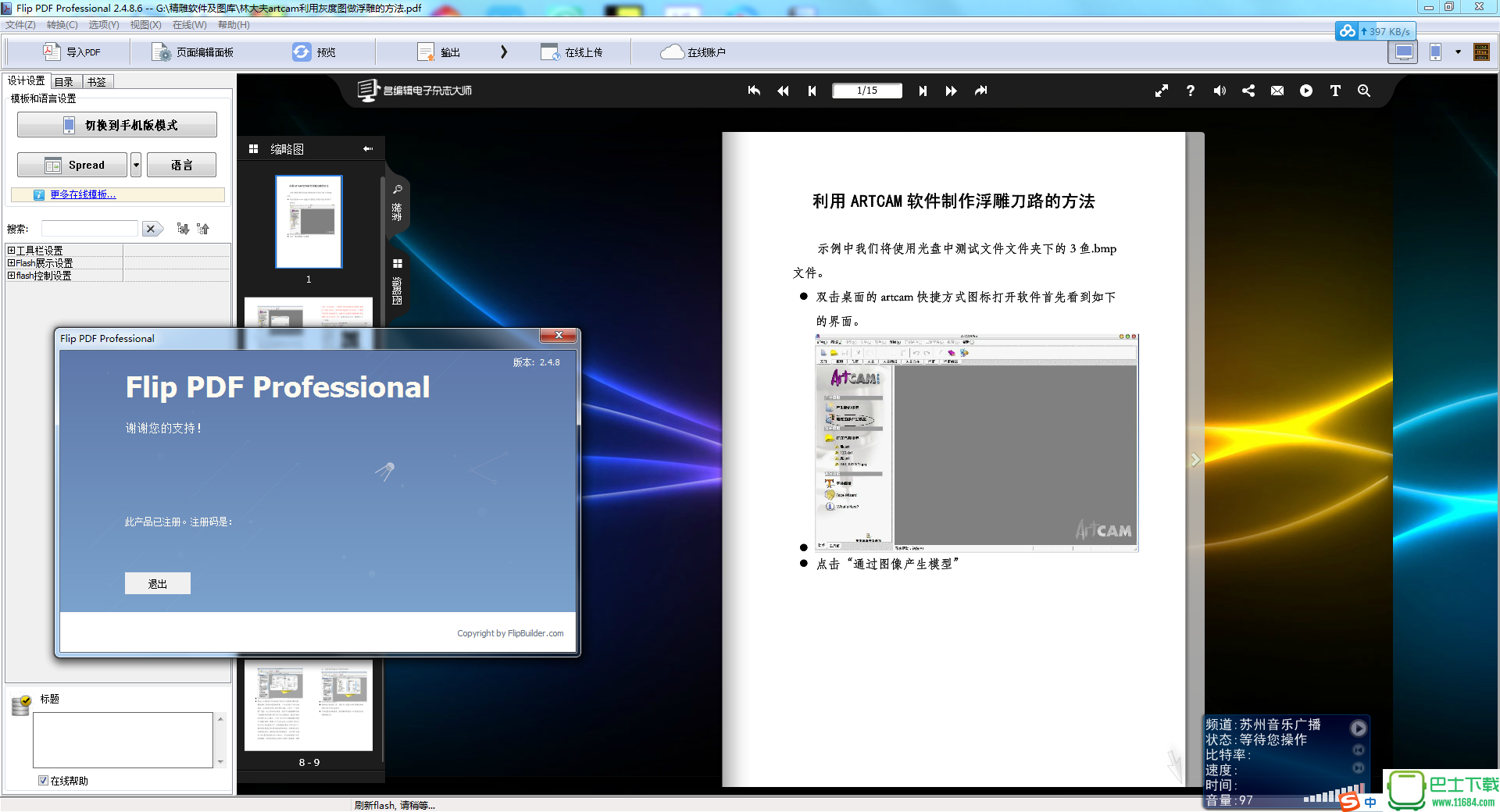Open the 更多在线模板... link
The width and height of the screenshot is (1500, 812).
[83, 194]
